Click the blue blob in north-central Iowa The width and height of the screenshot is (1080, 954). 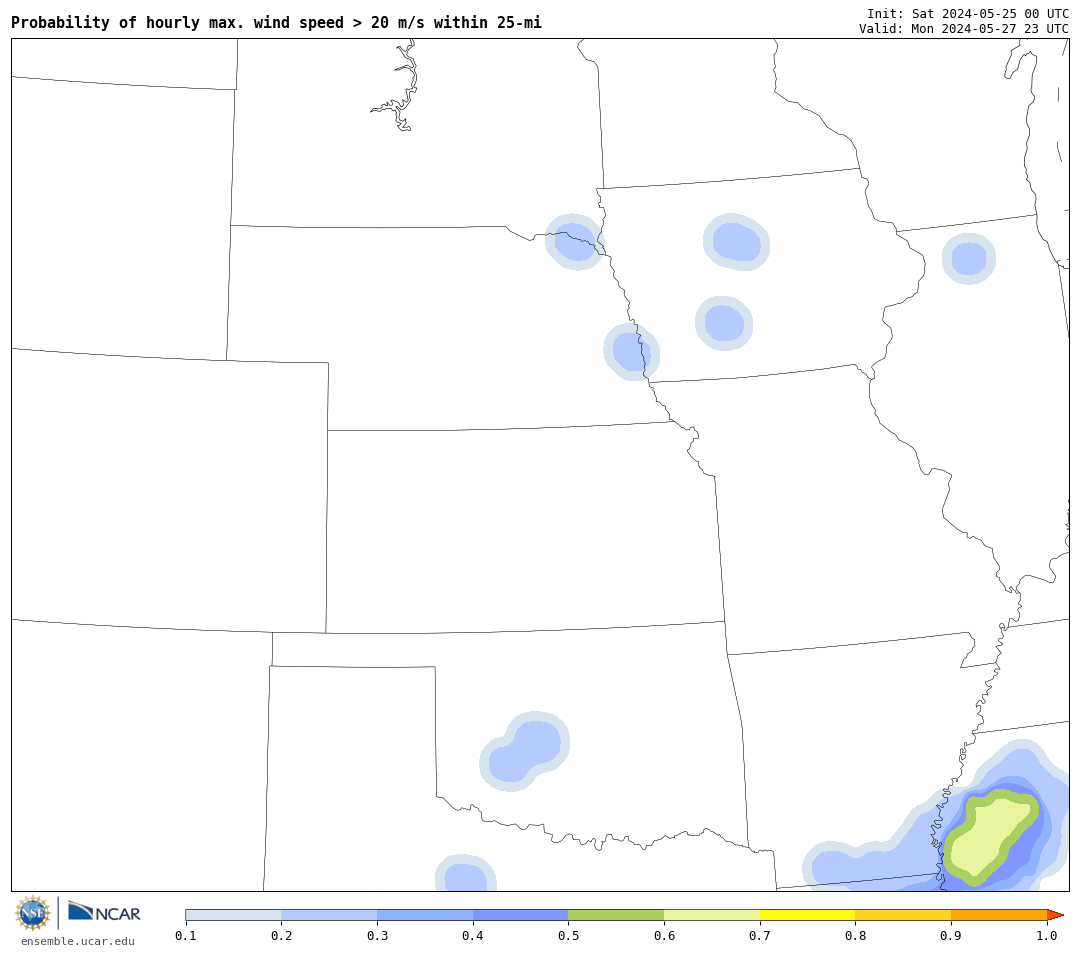[x=736, y=242]
